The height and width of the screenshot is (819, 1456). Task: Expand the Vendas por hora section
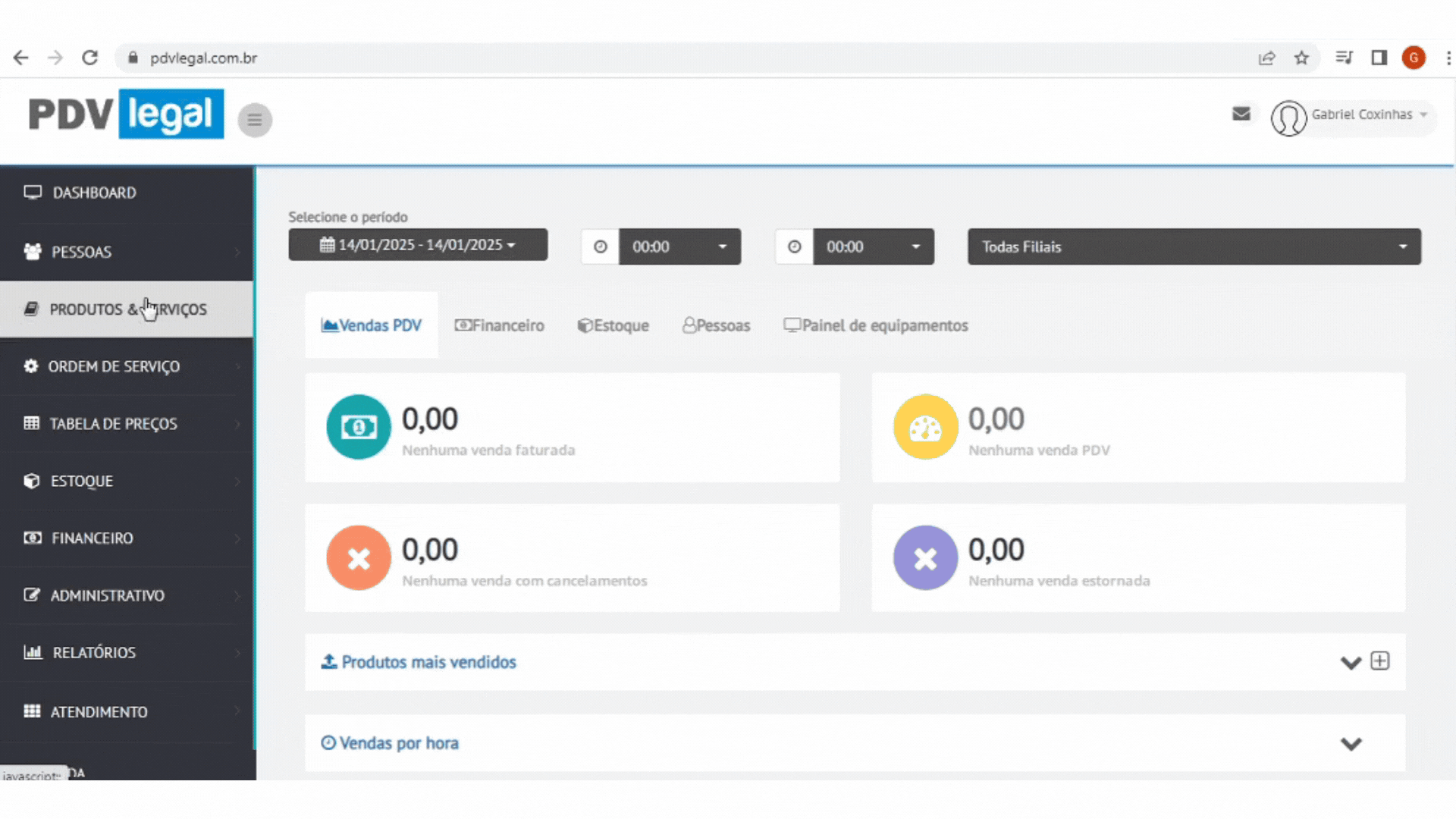[x=1351, y=744]
